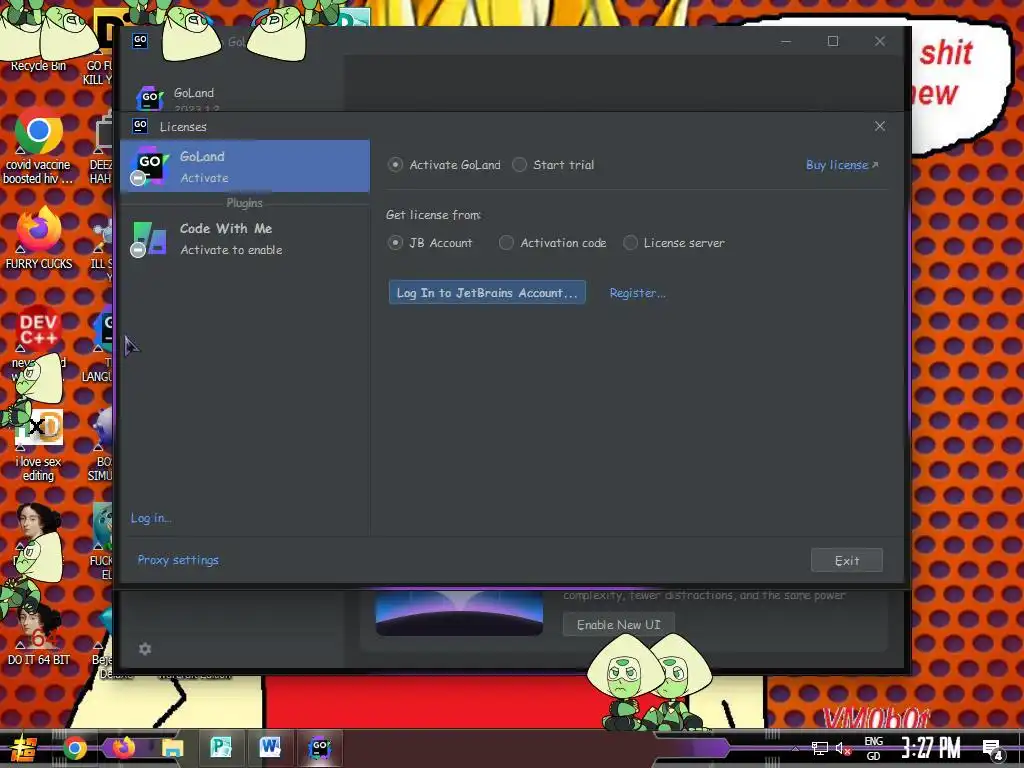Select Code With Me plugin entry
The height and width of the screenshot is (768, 1024).
point(245,238)
